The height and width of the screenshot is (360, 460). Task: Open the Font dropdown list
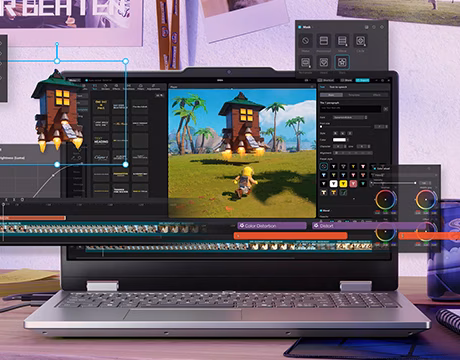point(350,117)
